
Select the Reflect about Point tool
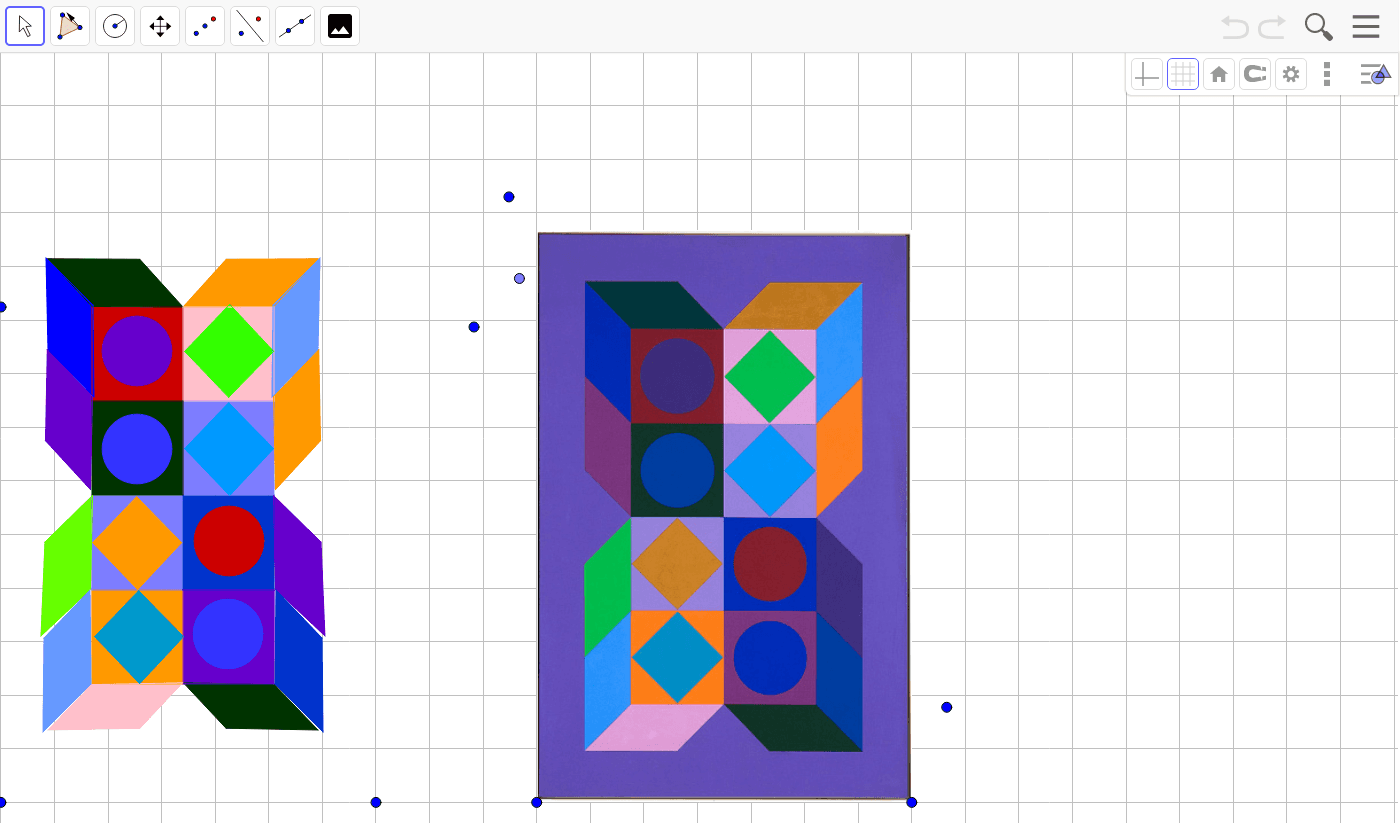point(205,26)
